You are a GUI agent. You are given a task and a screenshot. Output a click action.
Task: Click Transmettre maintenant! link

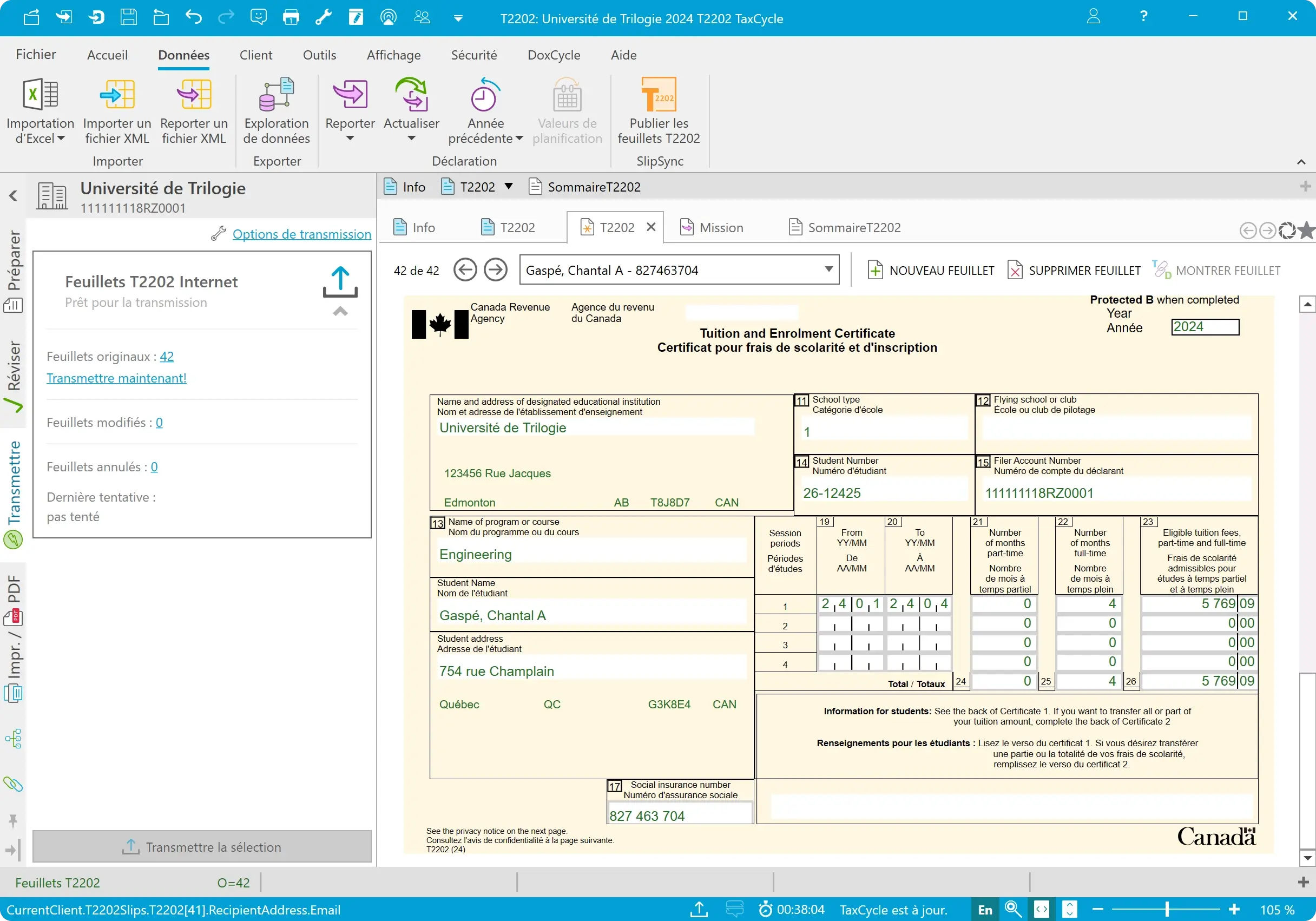116,378
